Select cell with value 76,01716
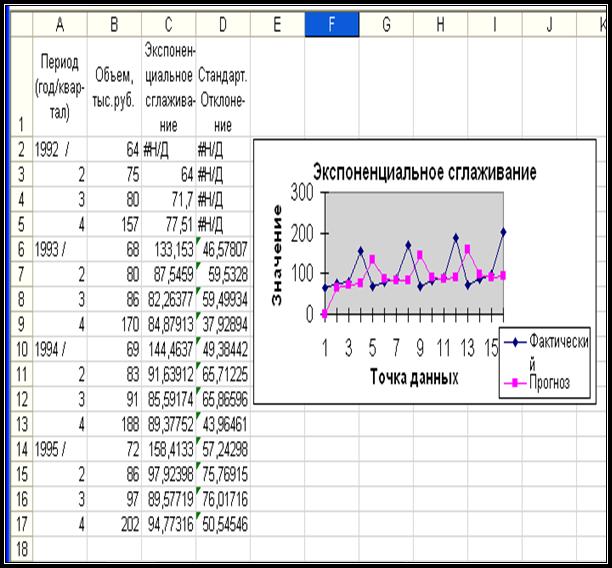612x568 pixels. click(223, 499)
